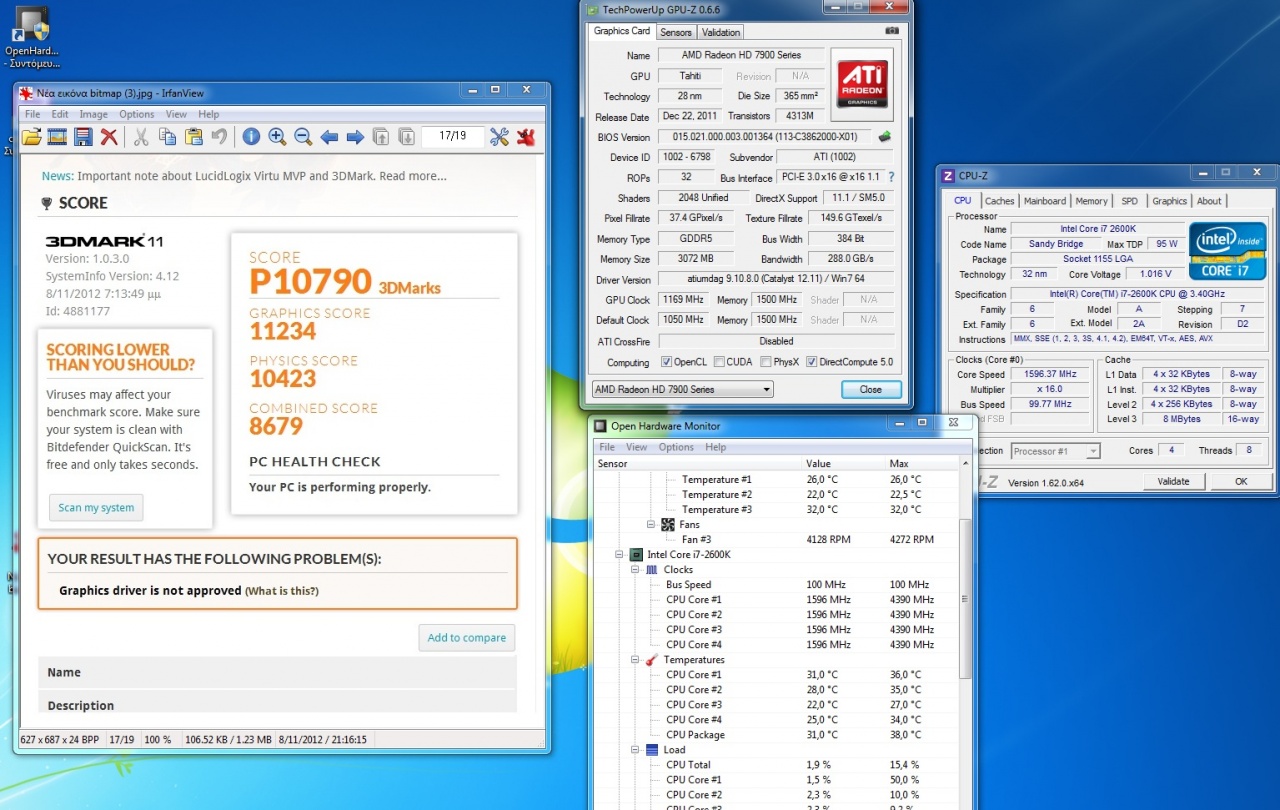1280x810 pixels.
Task: Open the OpenHardwareMonitor desktop shortcut icon
Action: [32, 38]
